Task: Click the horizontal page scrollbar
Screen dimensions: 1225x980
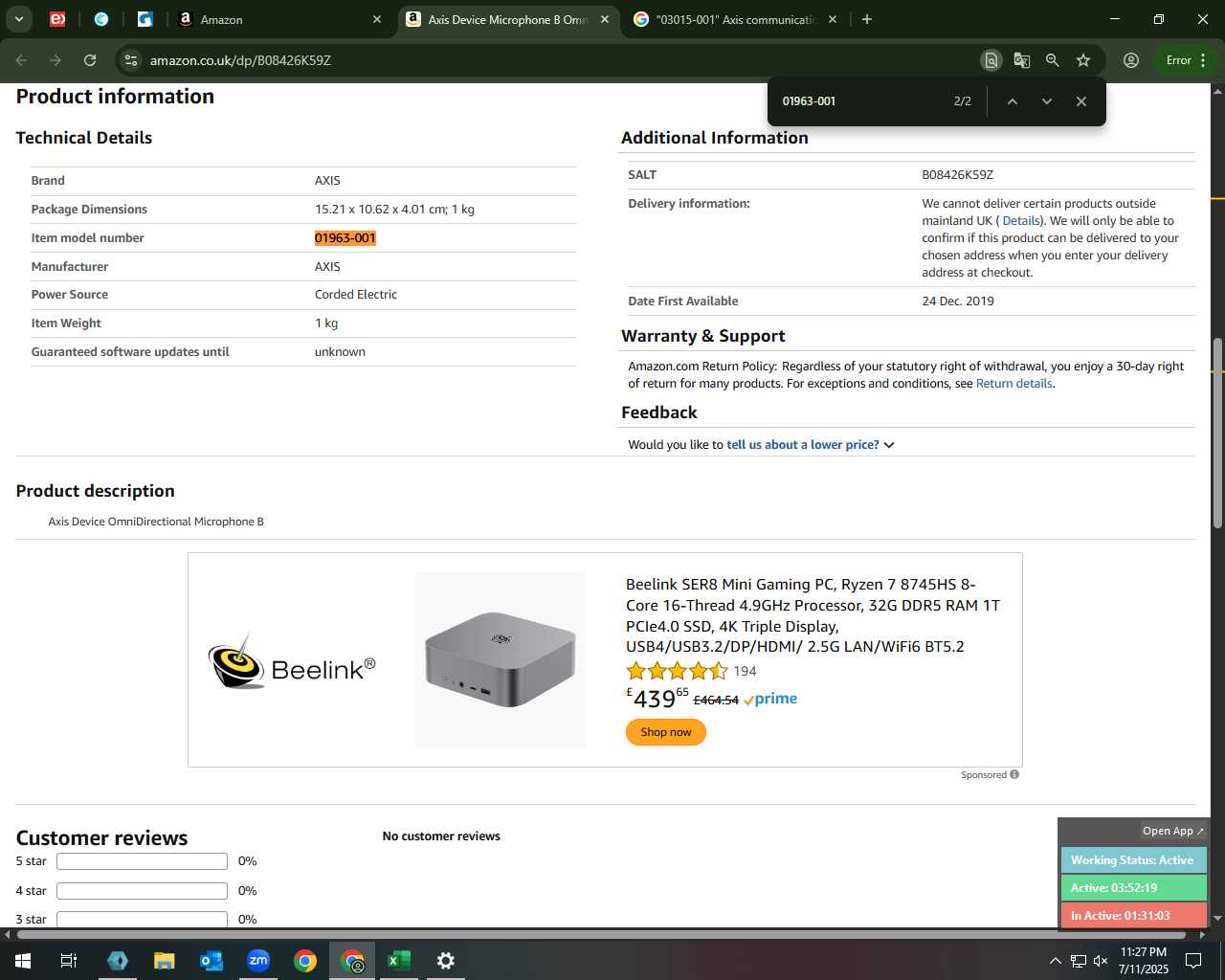Action: pos(601,934)
